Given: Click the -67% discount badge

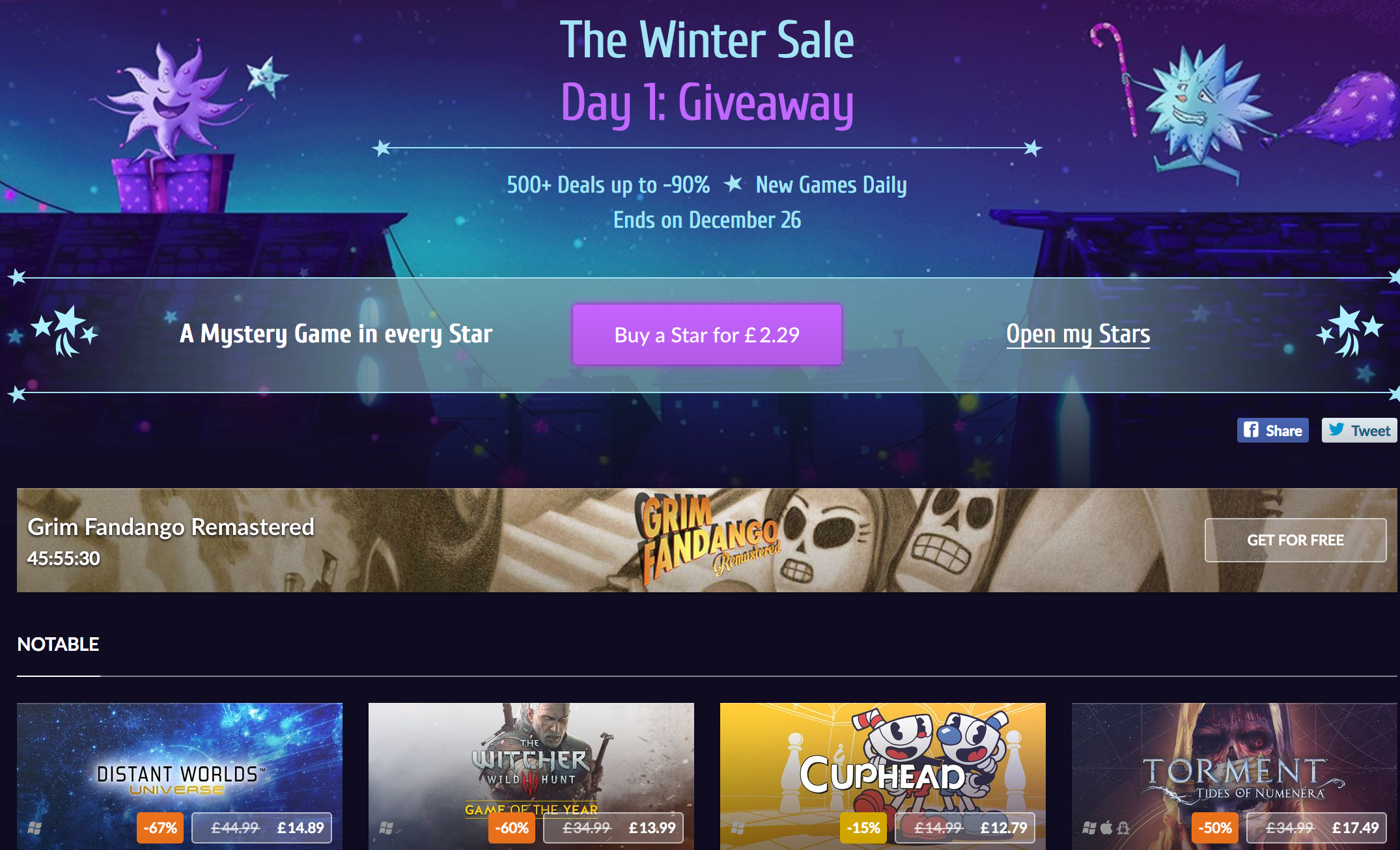Looking at the screenshot, I should [x=160, y=828].
